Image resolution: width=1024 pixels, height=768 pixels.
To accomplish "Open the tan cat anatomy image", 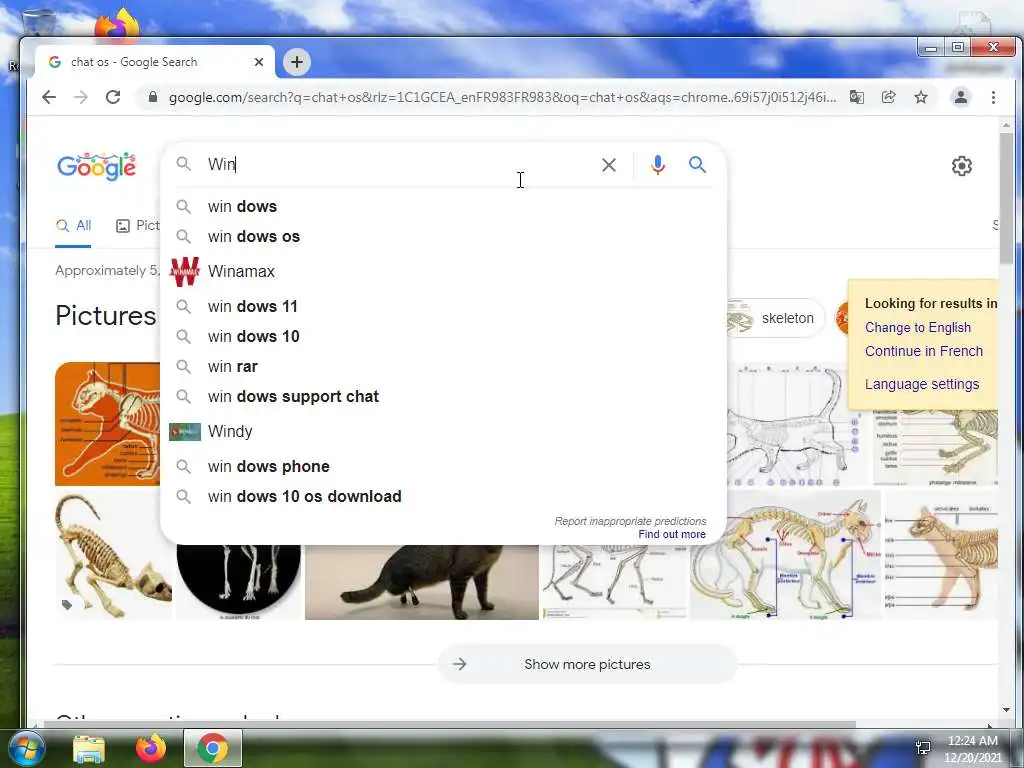I will tap(941, 555).
